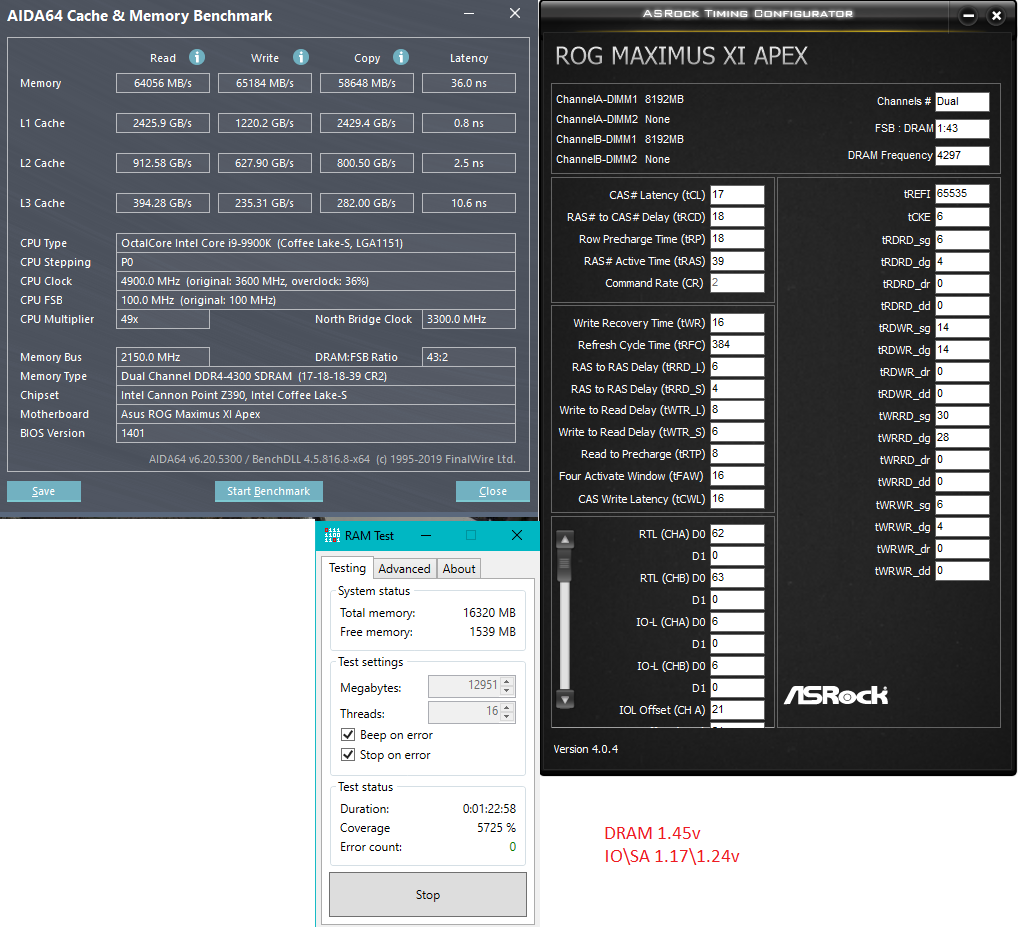Close the RAM Test window
1018x927 pixels.
tap(517, 535)
